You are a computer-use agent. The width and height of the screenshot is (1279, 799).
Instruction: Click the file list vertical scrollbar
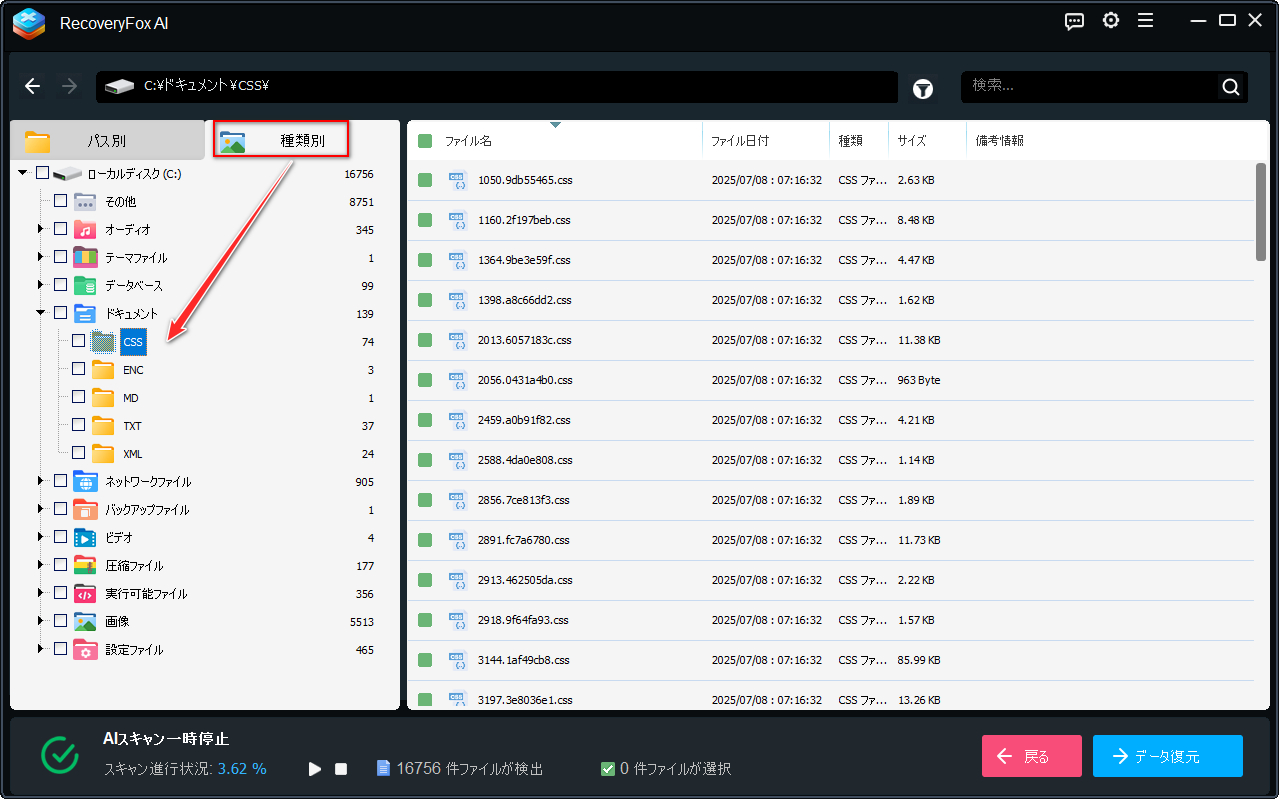click(x=1260, y=212)
